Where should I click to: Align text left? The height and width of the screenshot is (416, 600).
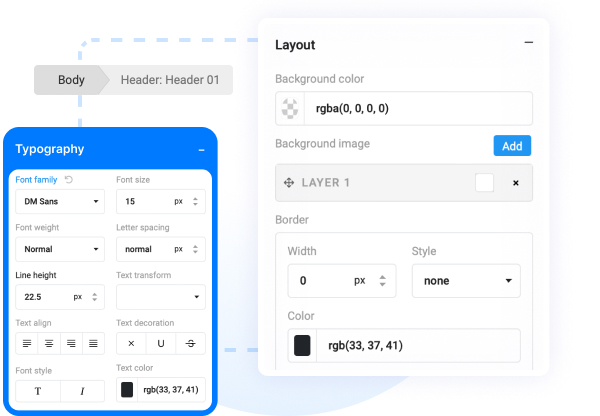click(x=27, y=343)
